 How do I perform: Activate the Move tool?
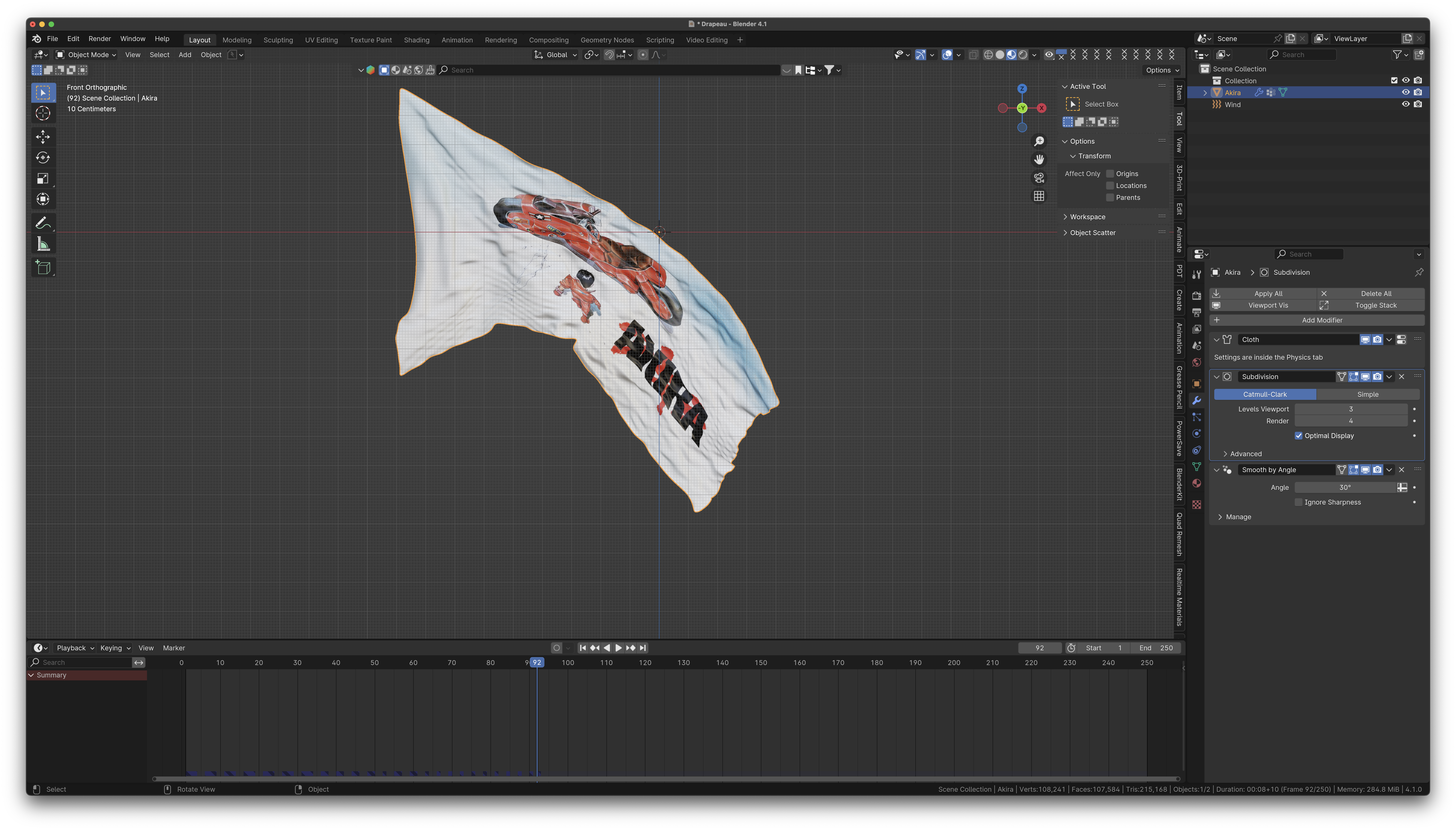[x=43, y=137]
